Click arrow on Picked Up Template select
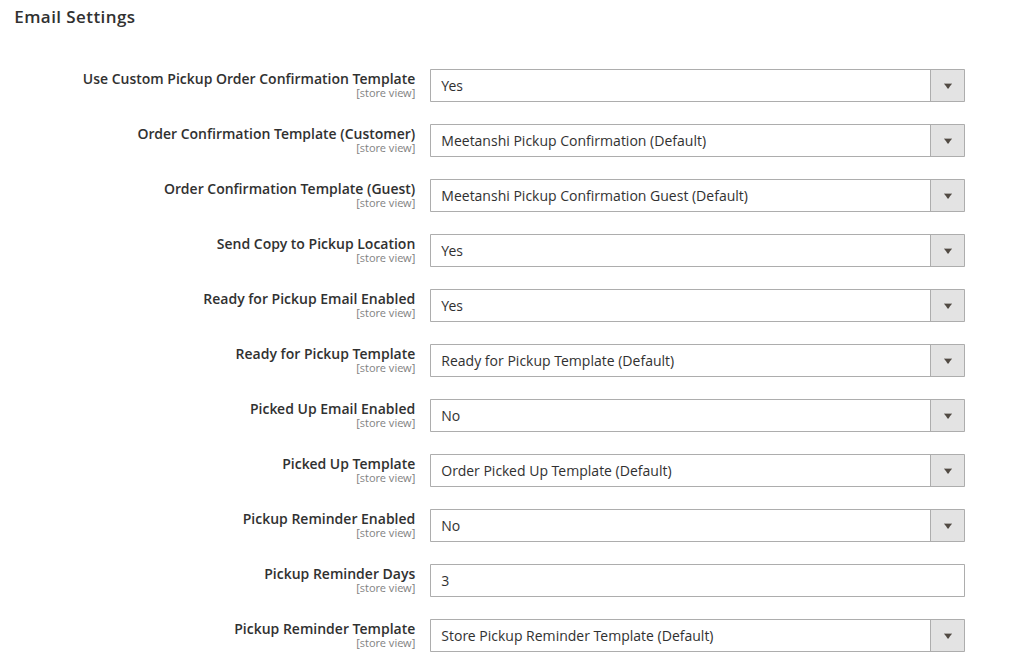Image resolution: width=1025 pixels, height=665 pixels. [947, 470]
